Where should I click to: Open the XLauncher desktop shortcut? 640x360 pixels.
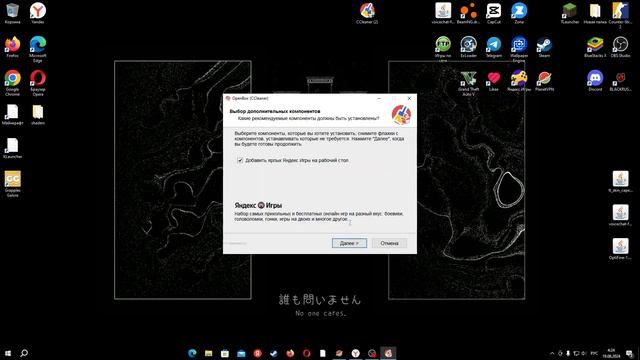coord(12,148)
